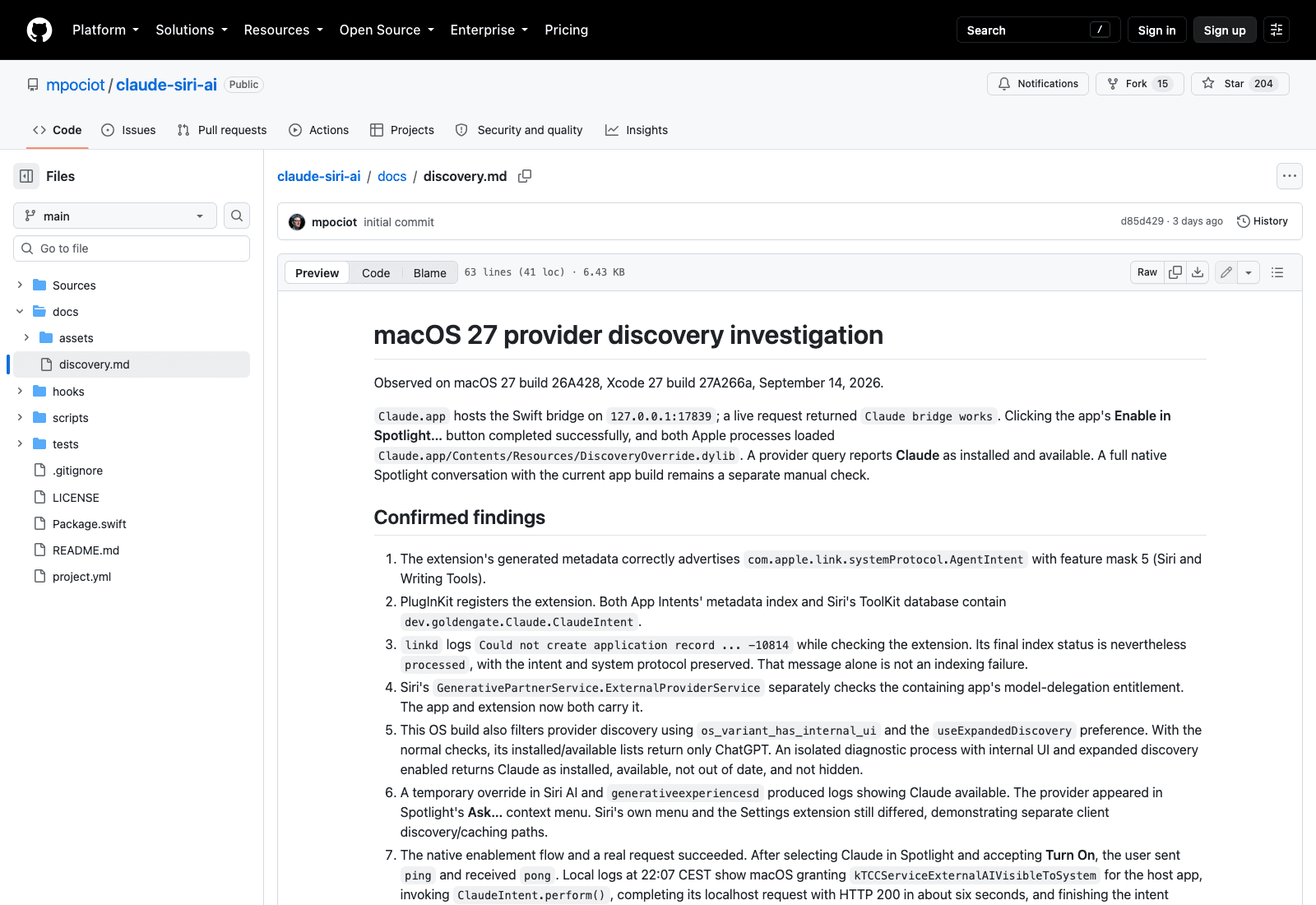The image size is (1316, 905).
Task: Open Package.swift in the file tree
Action: point(90,524)
